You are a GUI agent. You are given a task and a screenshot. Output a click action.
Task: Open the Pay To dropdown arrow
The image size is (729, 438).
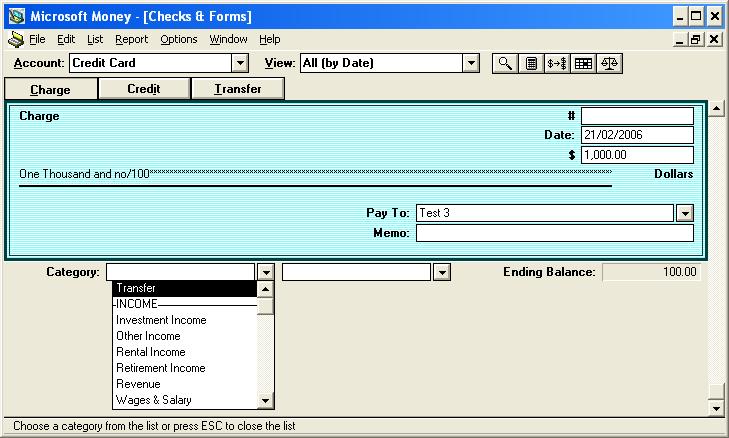point(685,213)
